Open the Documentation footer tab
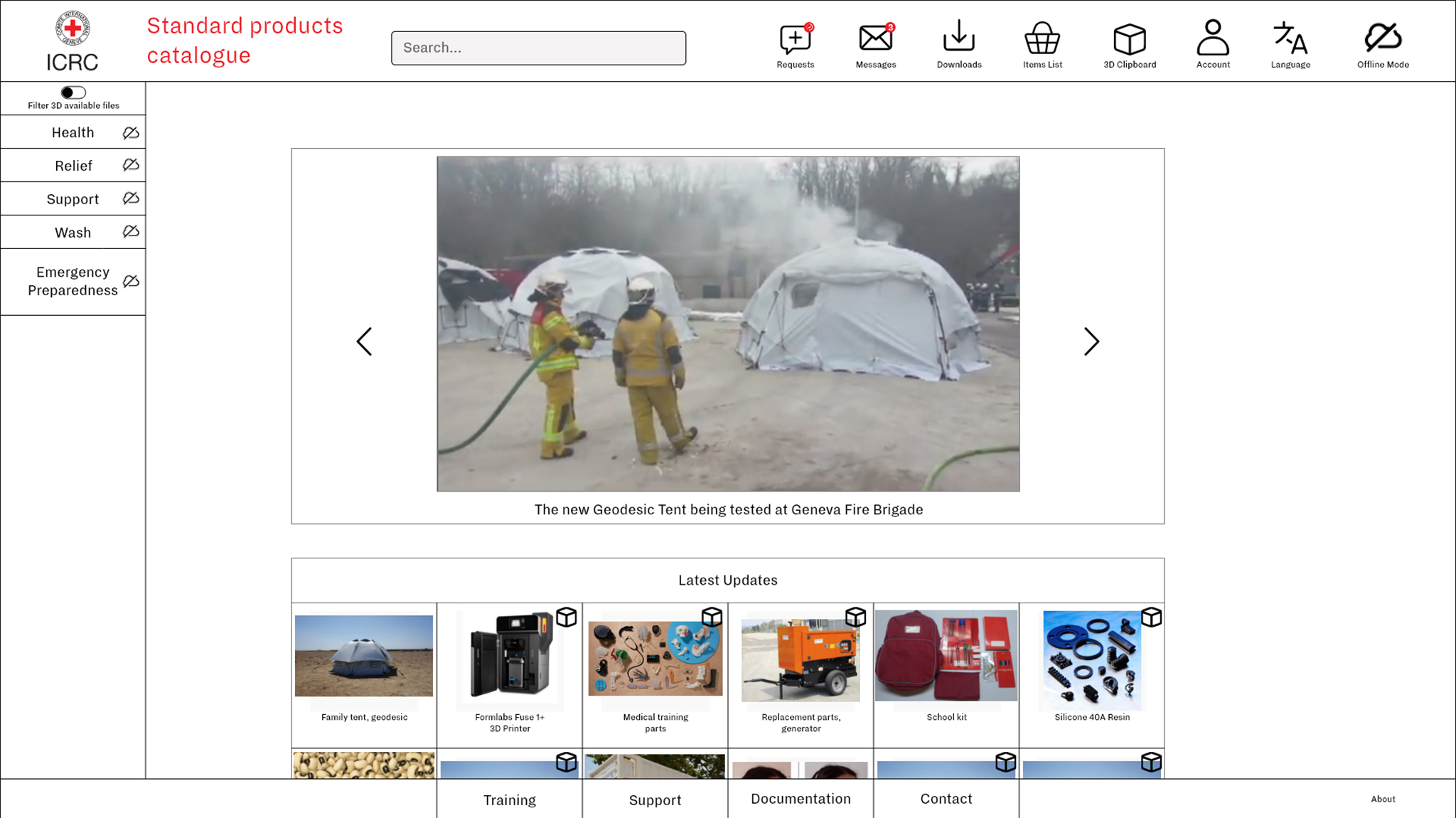 [801, 799]
